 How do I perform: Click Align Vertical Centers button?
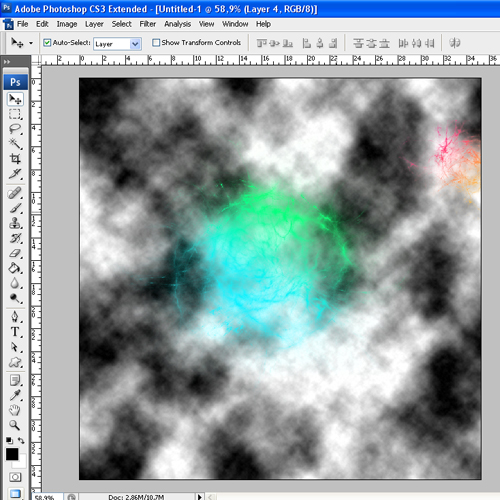coord(274,43)
